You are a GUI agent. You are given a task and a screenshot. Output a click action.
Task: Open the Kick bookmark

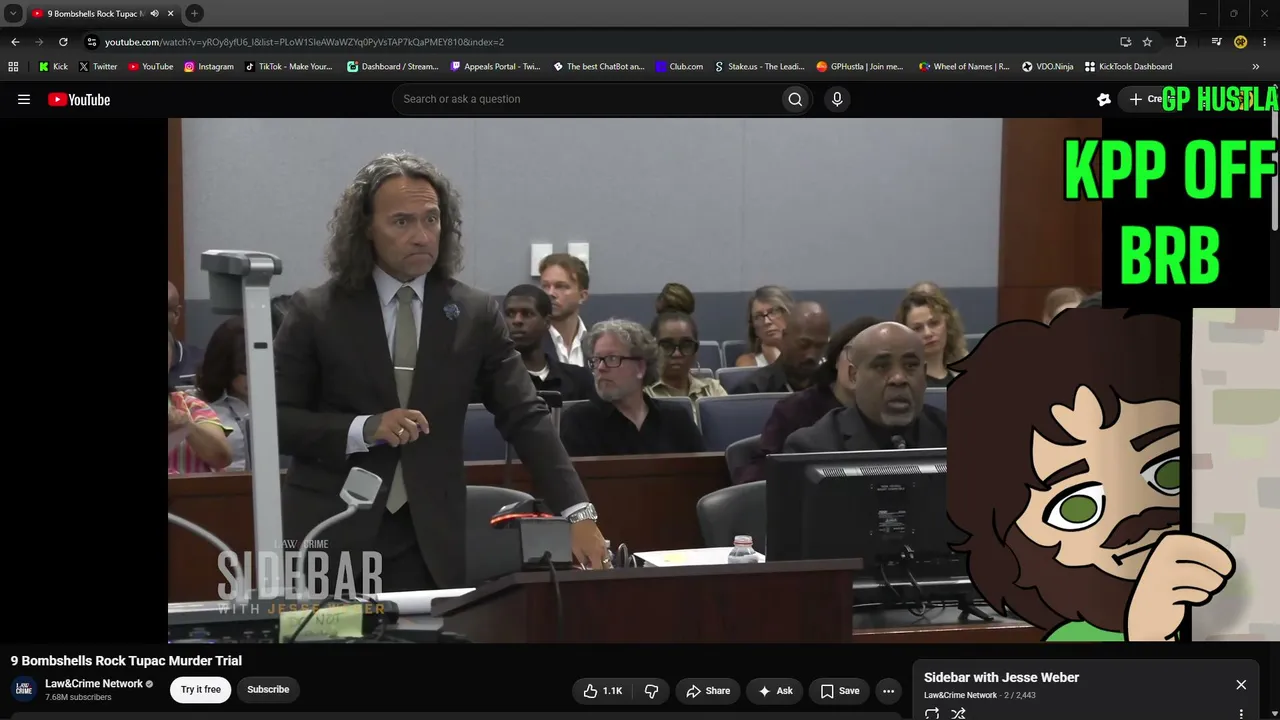[x=53, y=67]
